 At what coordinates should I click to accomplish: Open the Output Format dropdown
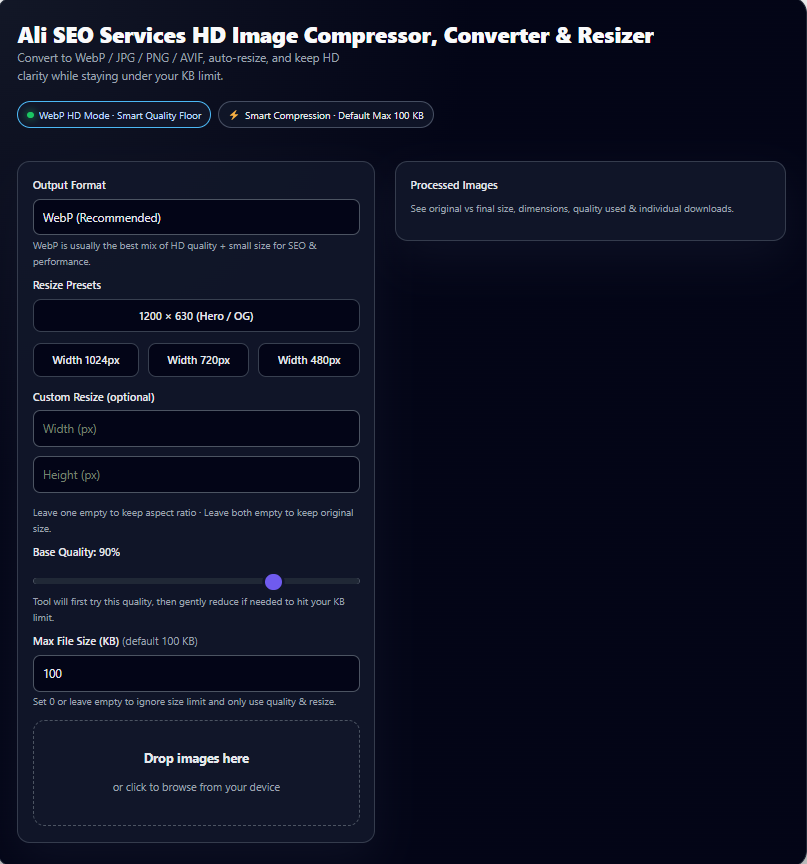(x=196, y=217)
